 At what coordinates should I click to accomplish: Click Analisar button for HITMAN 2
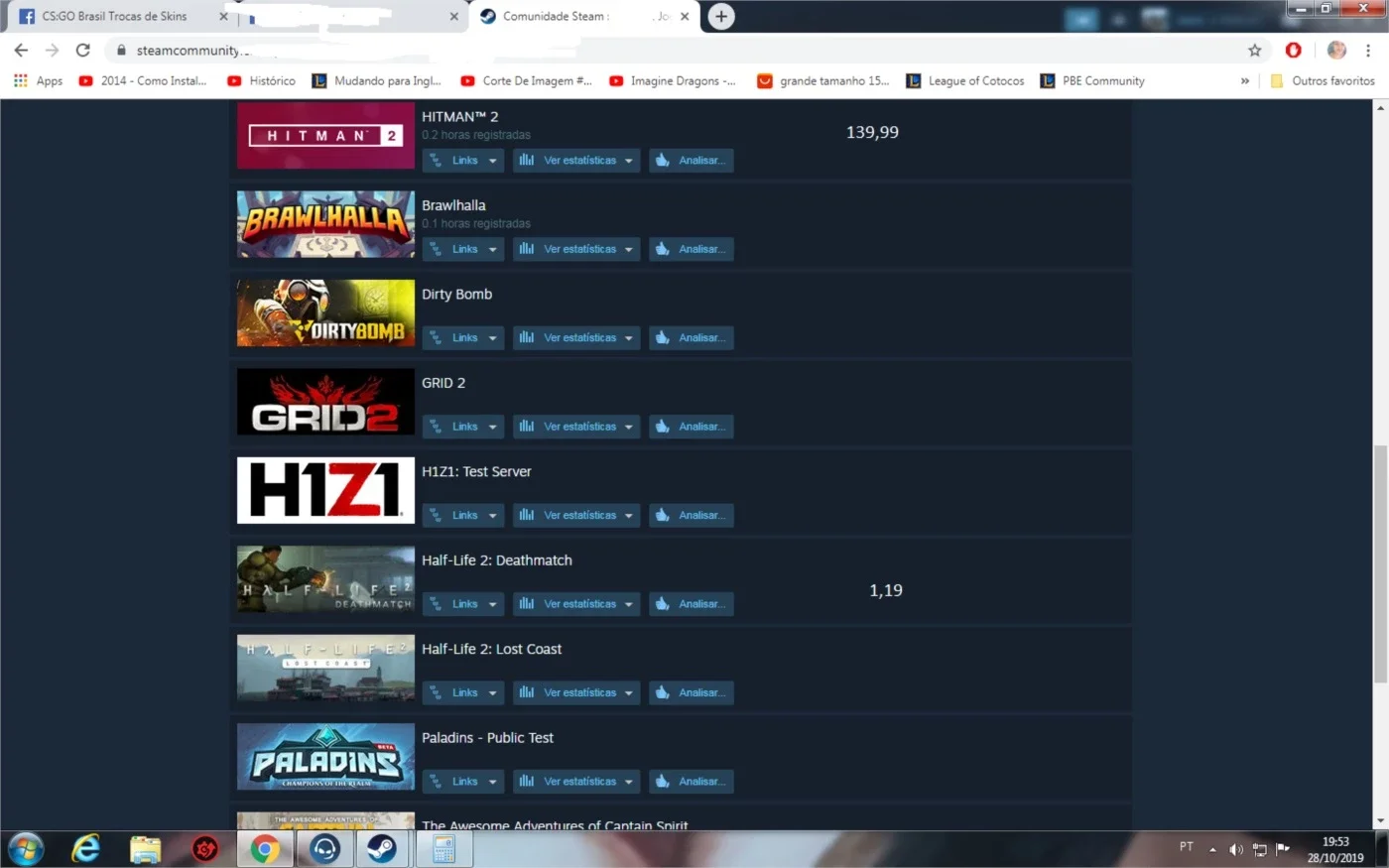(x=692, y=161)
